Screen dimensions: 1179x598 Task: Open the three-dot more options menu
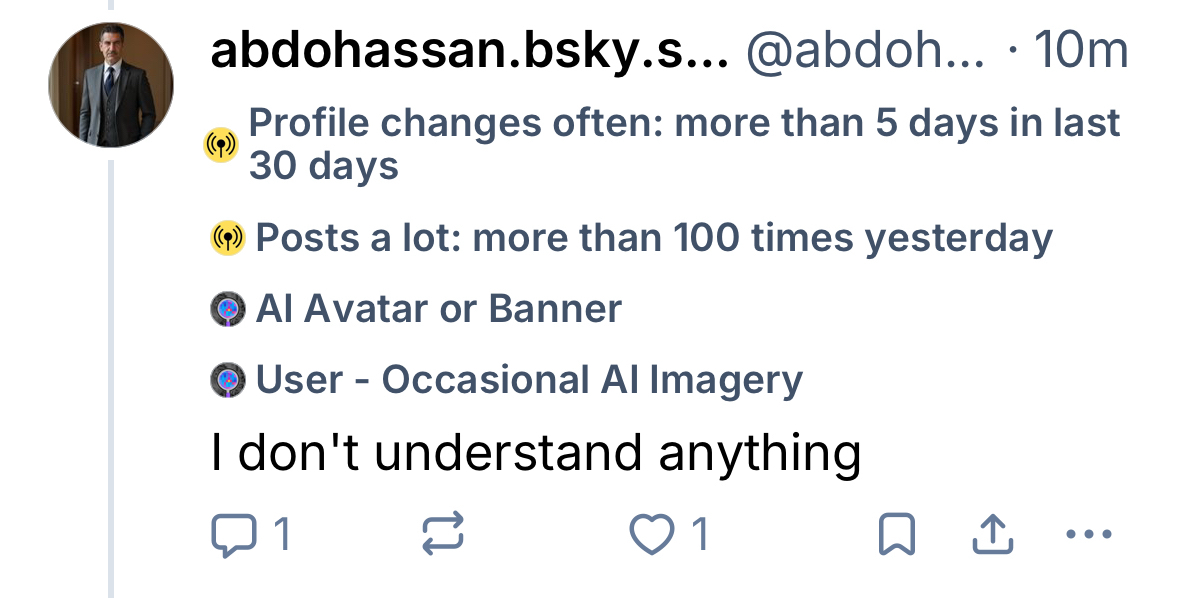(1089, 536)
